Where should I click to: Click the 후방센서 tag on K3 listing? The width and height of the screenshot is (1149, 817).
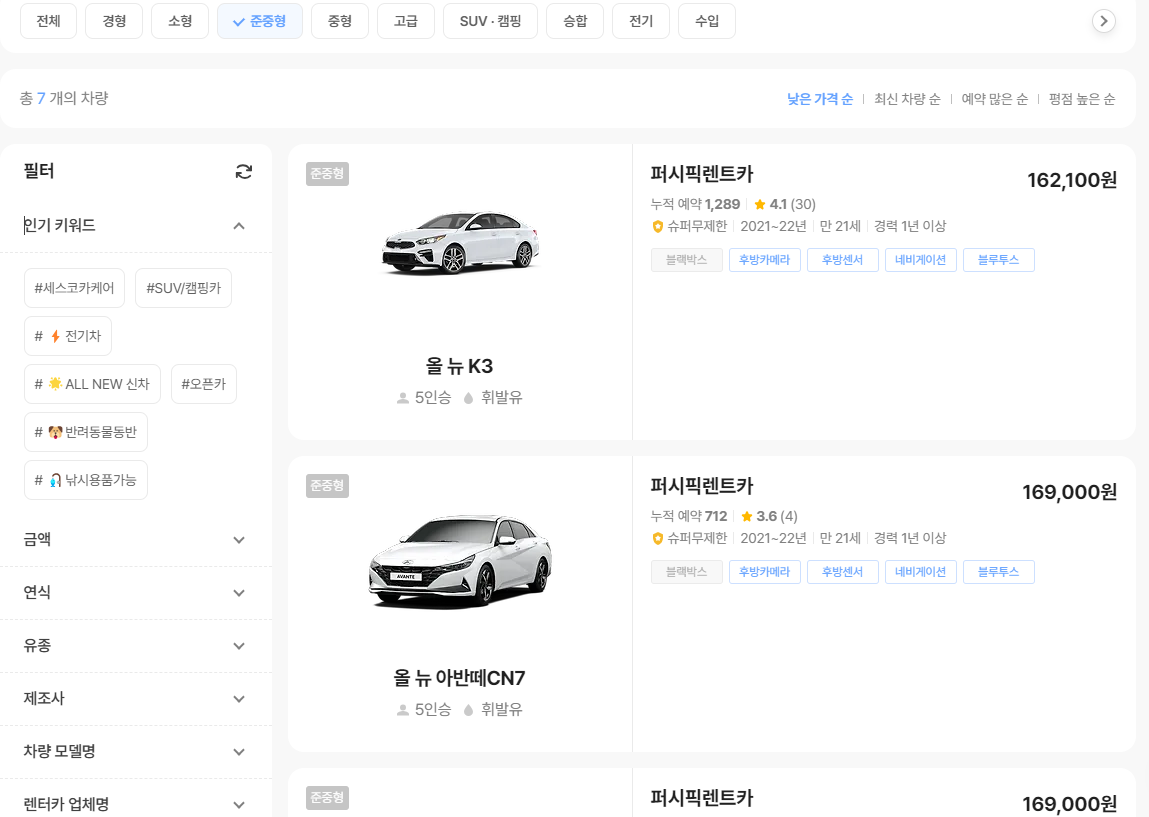843,260
